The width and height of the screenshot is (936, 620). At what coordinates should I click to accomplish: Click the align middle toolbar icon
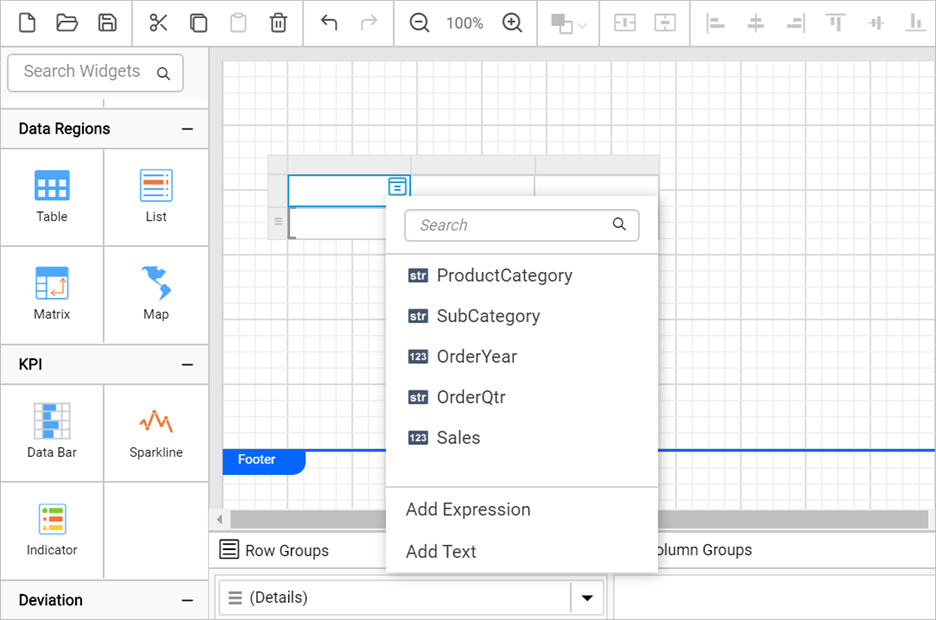(x=876, y=23)
